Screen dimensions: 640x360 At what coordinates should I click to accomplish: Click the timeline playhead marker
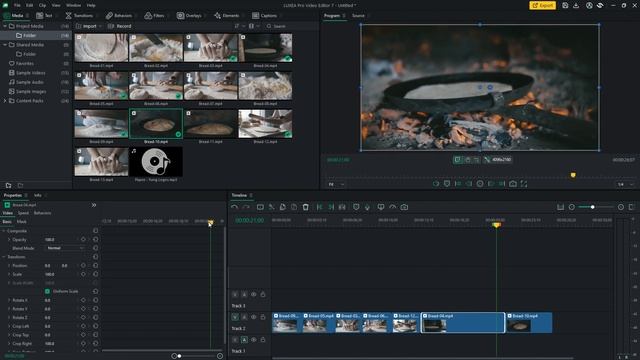click(x=496, y=225)
